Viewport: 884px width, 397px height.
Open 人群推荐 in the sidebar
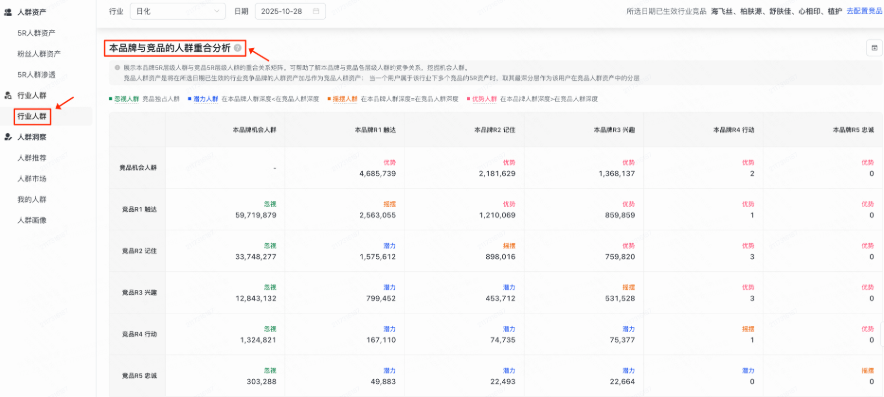click(32, 158)
